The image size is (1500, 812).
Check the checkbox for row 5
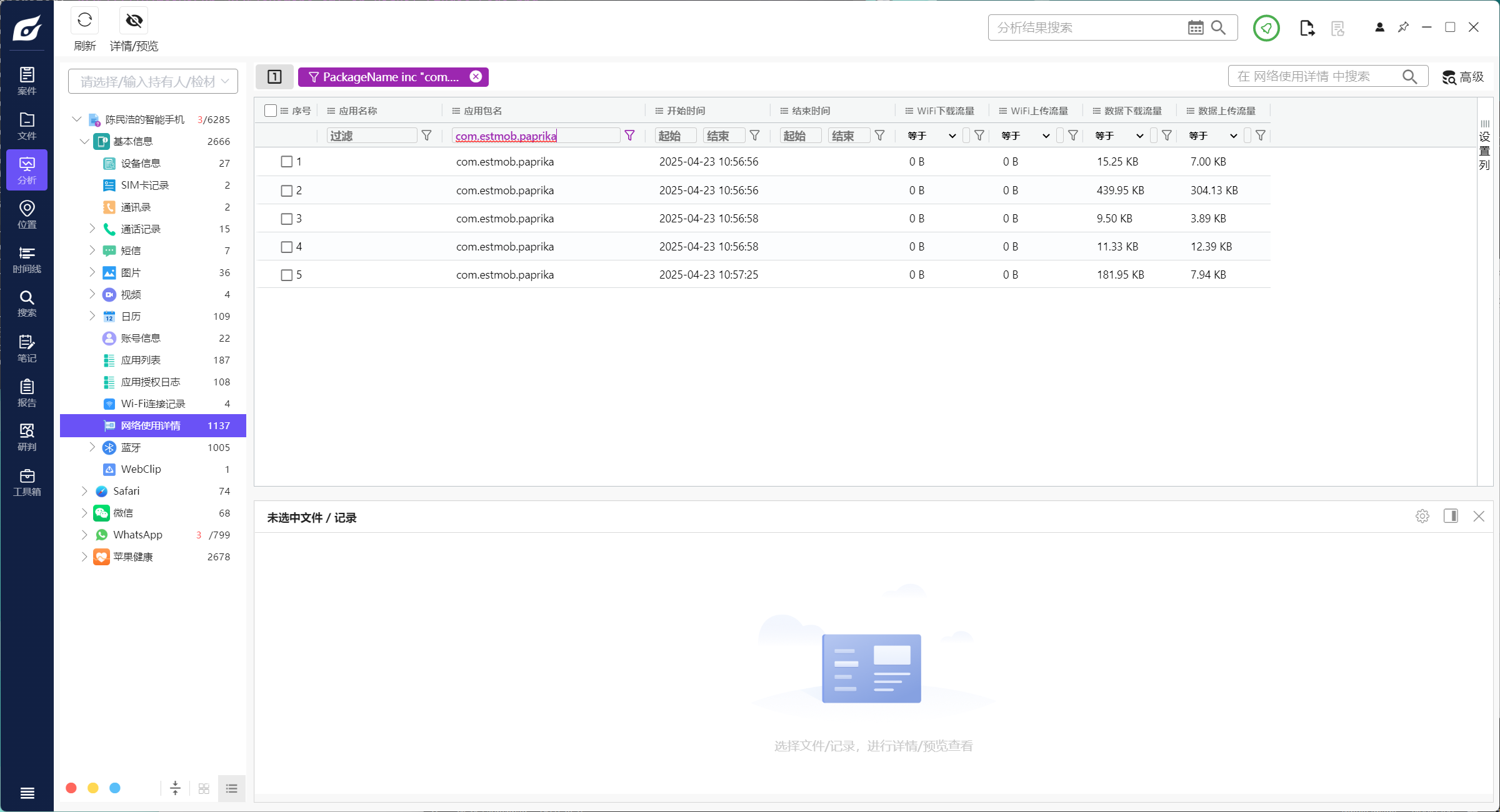click(287, 275)
